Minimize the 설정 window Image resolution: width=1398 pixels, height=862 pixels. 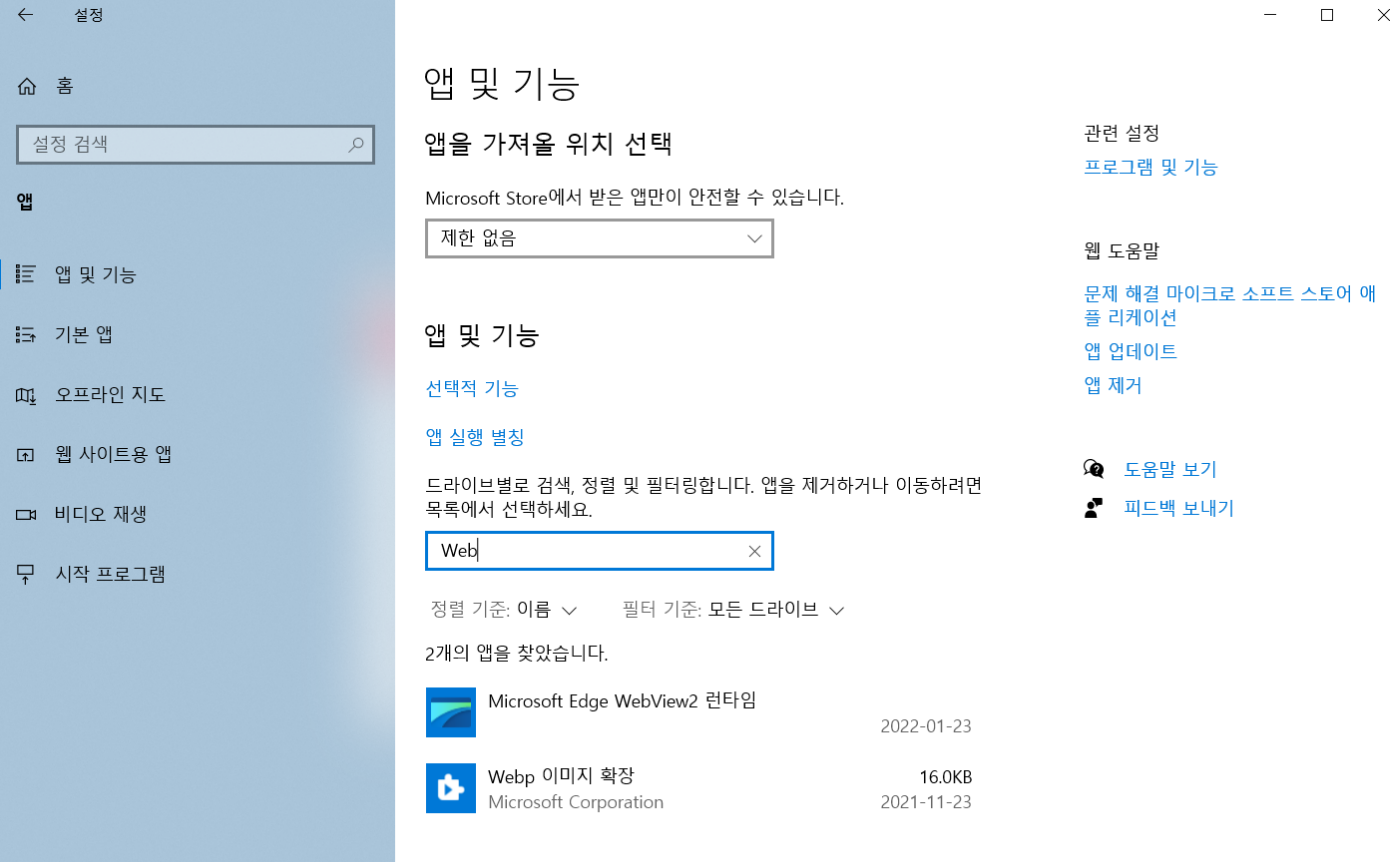1269,15
